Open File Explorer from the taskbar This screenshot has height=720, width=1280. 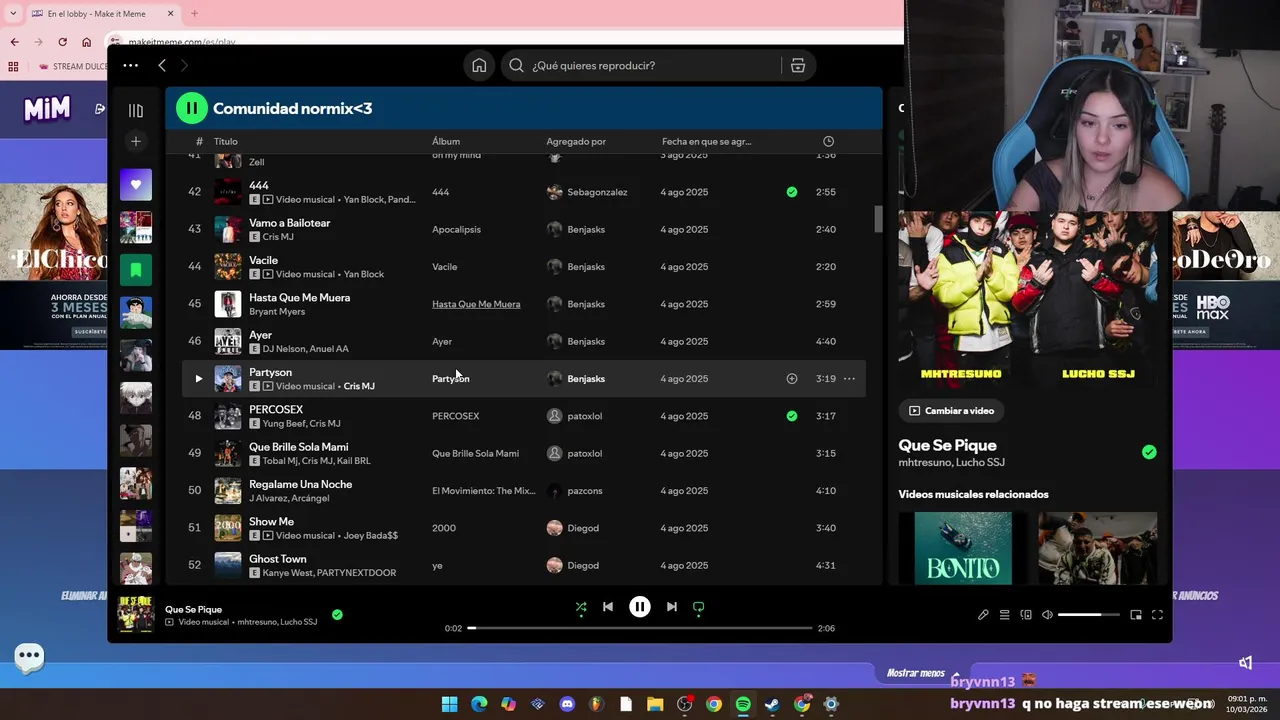655,704
